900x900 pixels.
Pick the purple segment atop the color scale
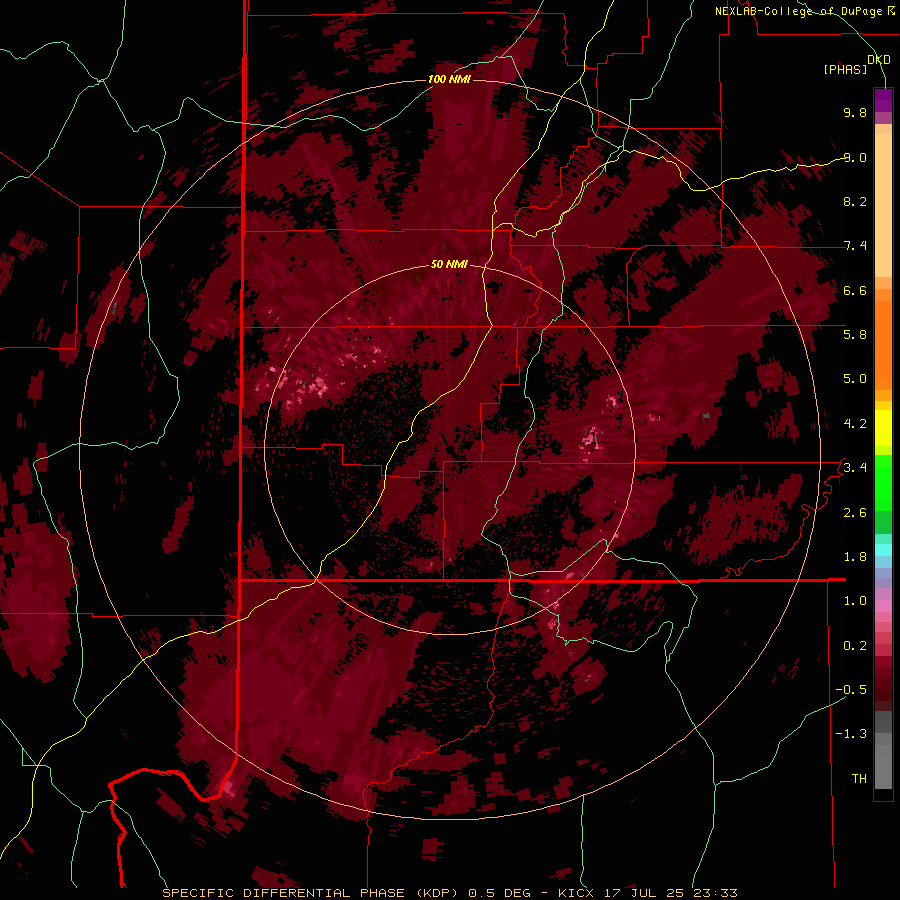pyautogui.click(x=883, y=100)
